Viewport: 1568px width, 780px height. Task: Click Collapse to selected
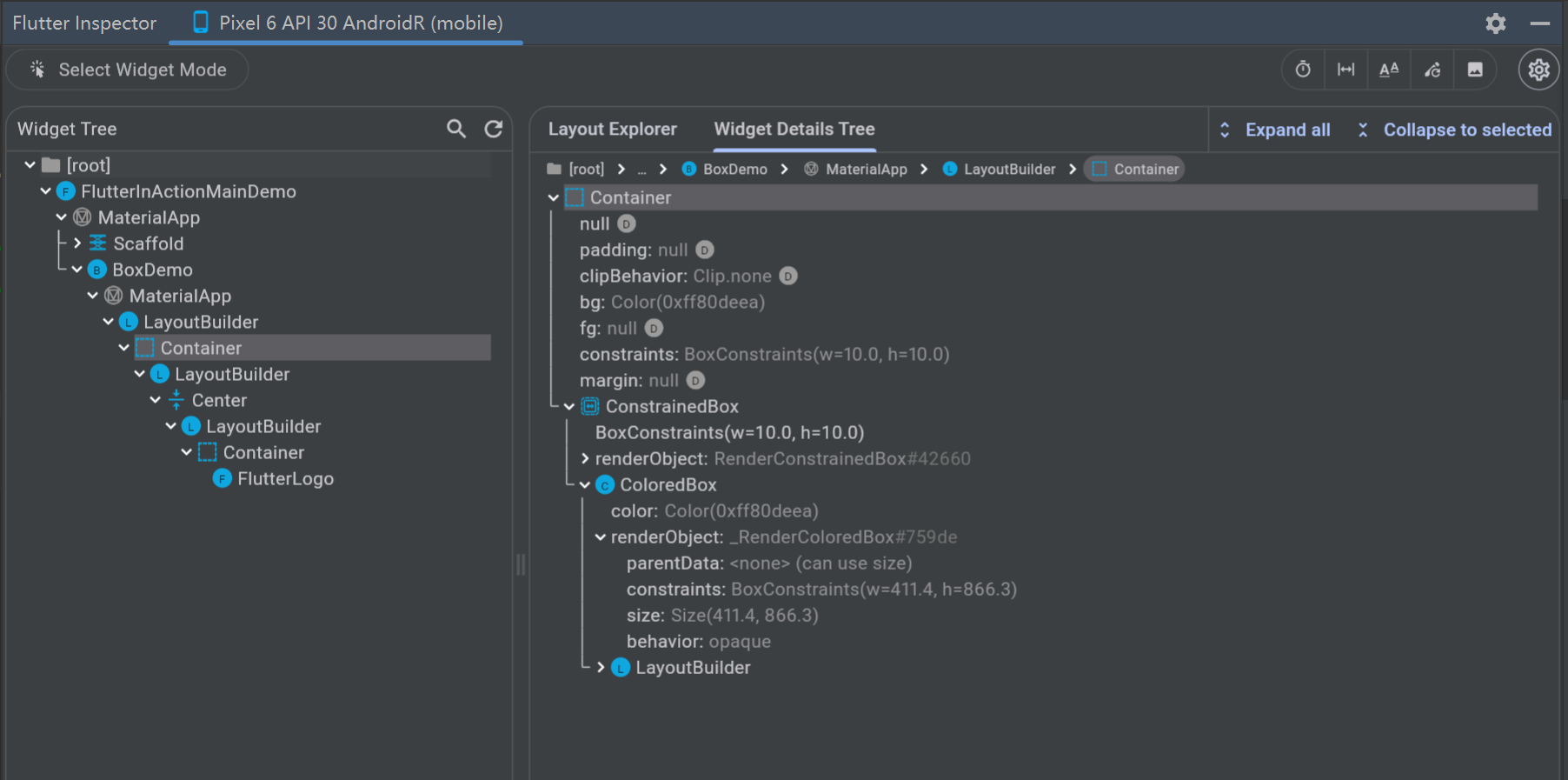click(x=1453, y=130)
